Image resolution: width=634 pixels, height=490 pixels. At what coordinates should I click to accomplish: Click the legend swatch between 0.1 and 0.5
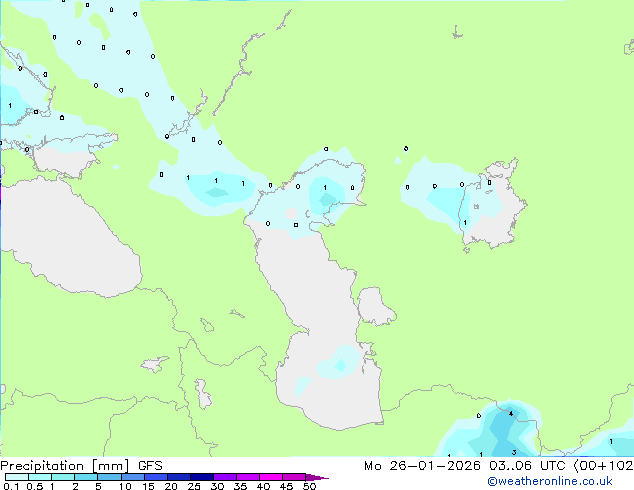(x=17, y=477)
